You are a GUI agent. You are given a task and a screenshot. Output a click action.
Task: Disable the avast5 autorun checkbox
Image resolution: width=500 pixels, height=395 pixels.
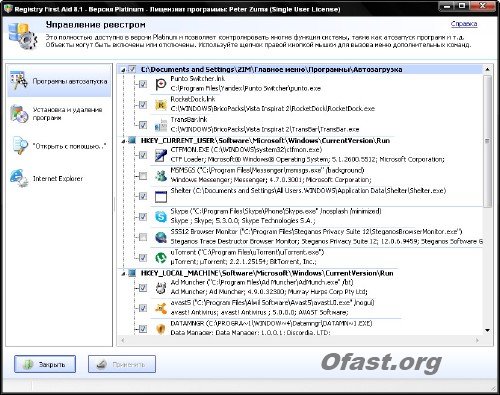pyautogui.click(x=143, y=308)
